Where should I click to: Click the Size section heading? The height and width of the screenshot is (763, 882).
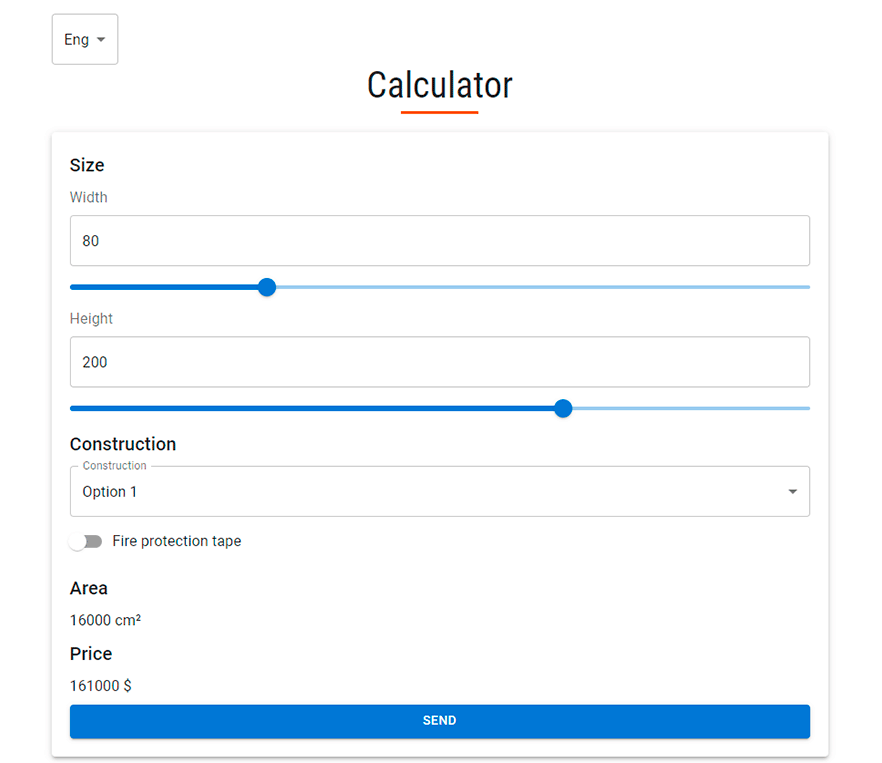point(87,165)
